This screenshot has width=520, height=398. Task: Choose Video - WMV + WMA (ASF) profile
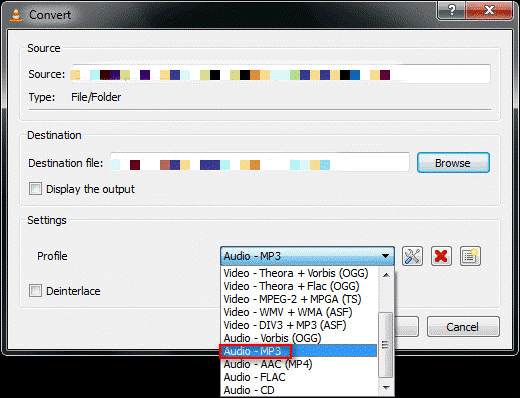tap(299, 312)
